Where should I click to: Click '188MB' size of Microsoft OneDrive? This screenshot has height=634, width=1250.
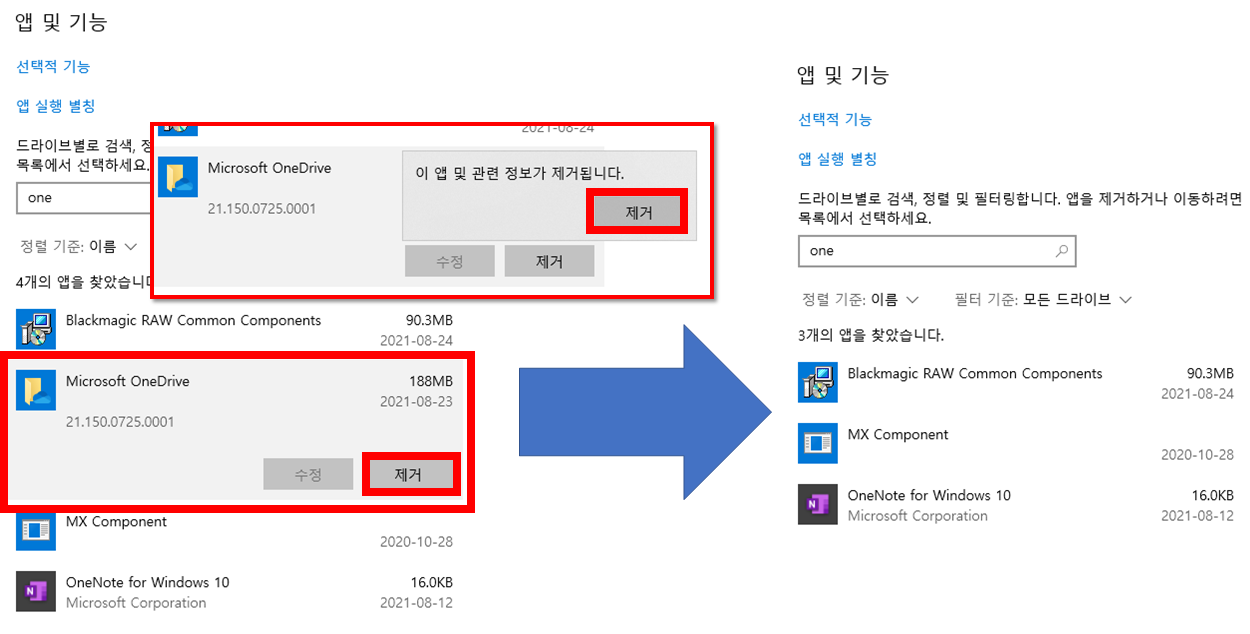coord(431,381)
